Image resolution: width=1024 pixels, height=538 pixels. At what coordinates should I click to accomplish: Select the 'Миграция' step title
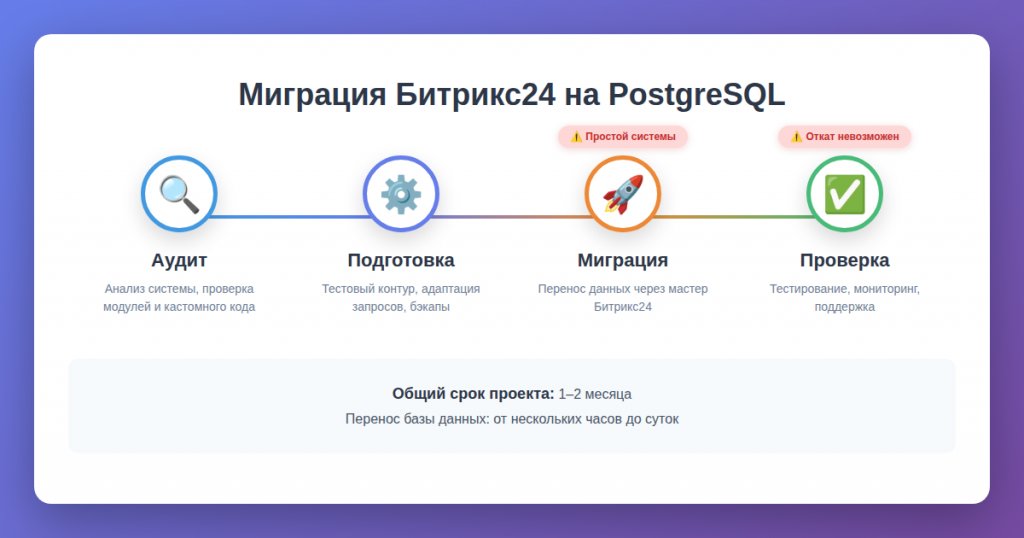coord(622,260)
